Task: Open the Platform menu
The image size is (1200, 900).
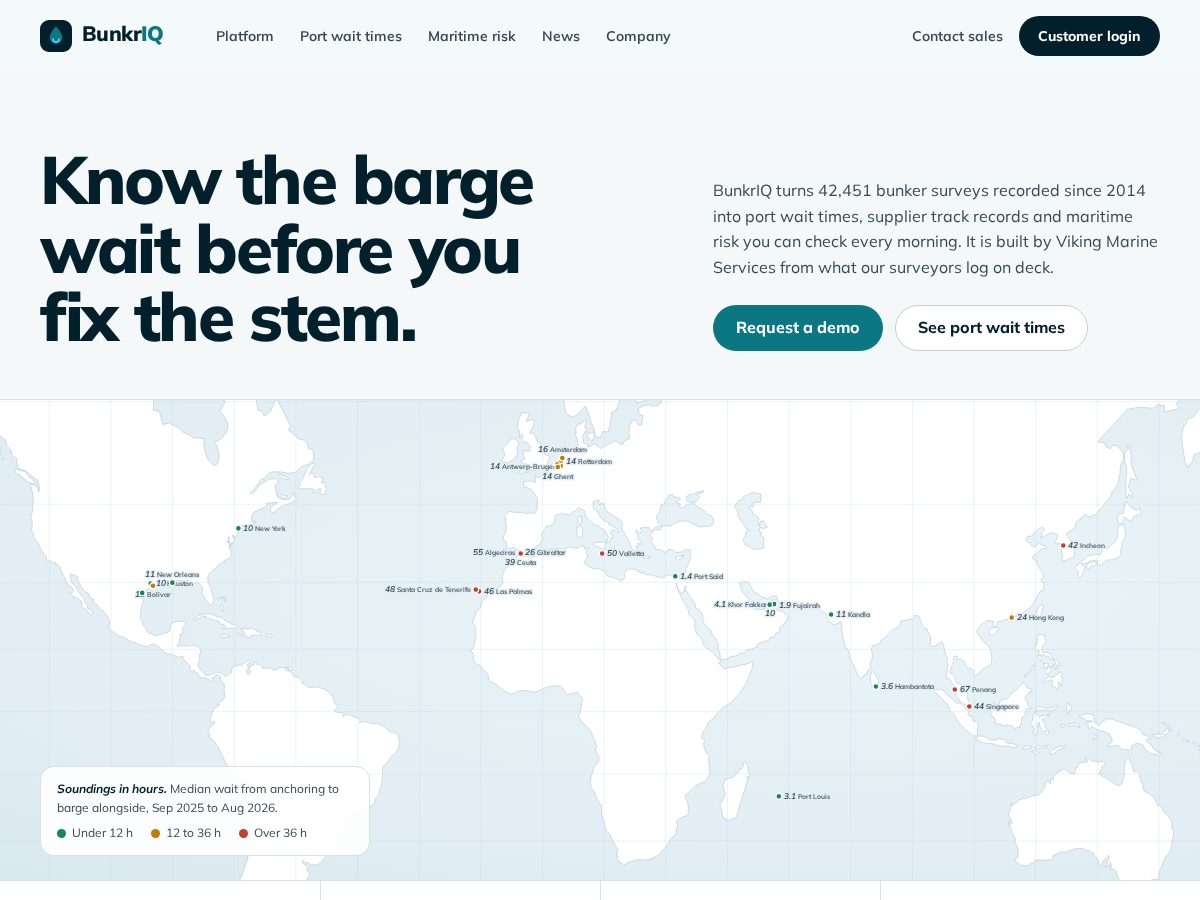Action: [x=245, y=36]
